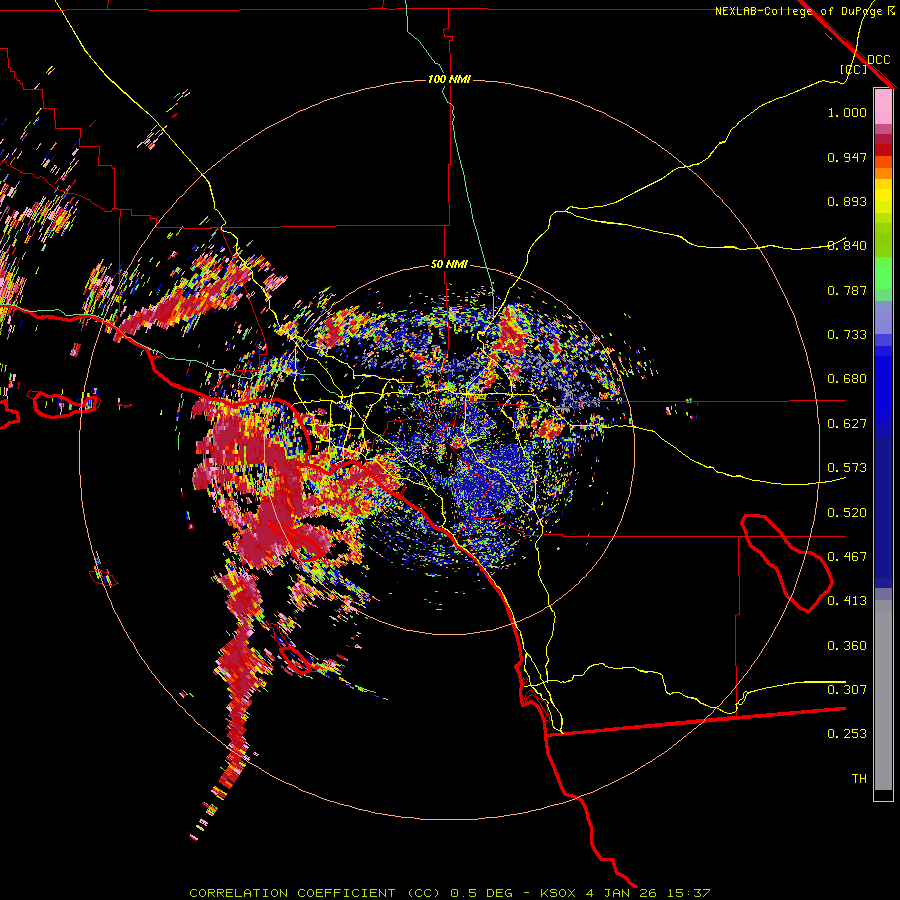This screenshot has height=900, width=900.
Task: Click the 50 NMI range ring label
Action: (x=449, y=265)
